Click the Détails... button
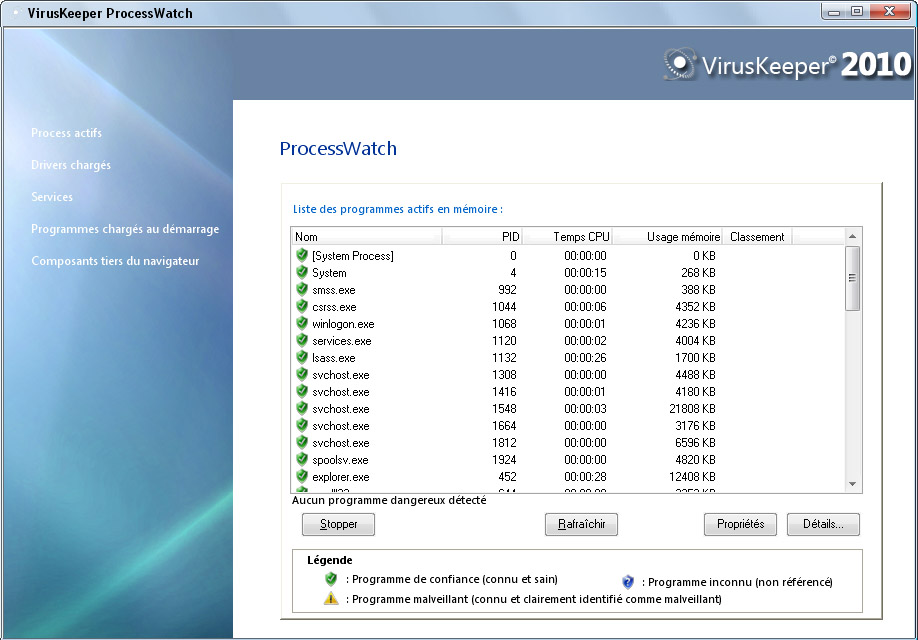 pos(823,524)
